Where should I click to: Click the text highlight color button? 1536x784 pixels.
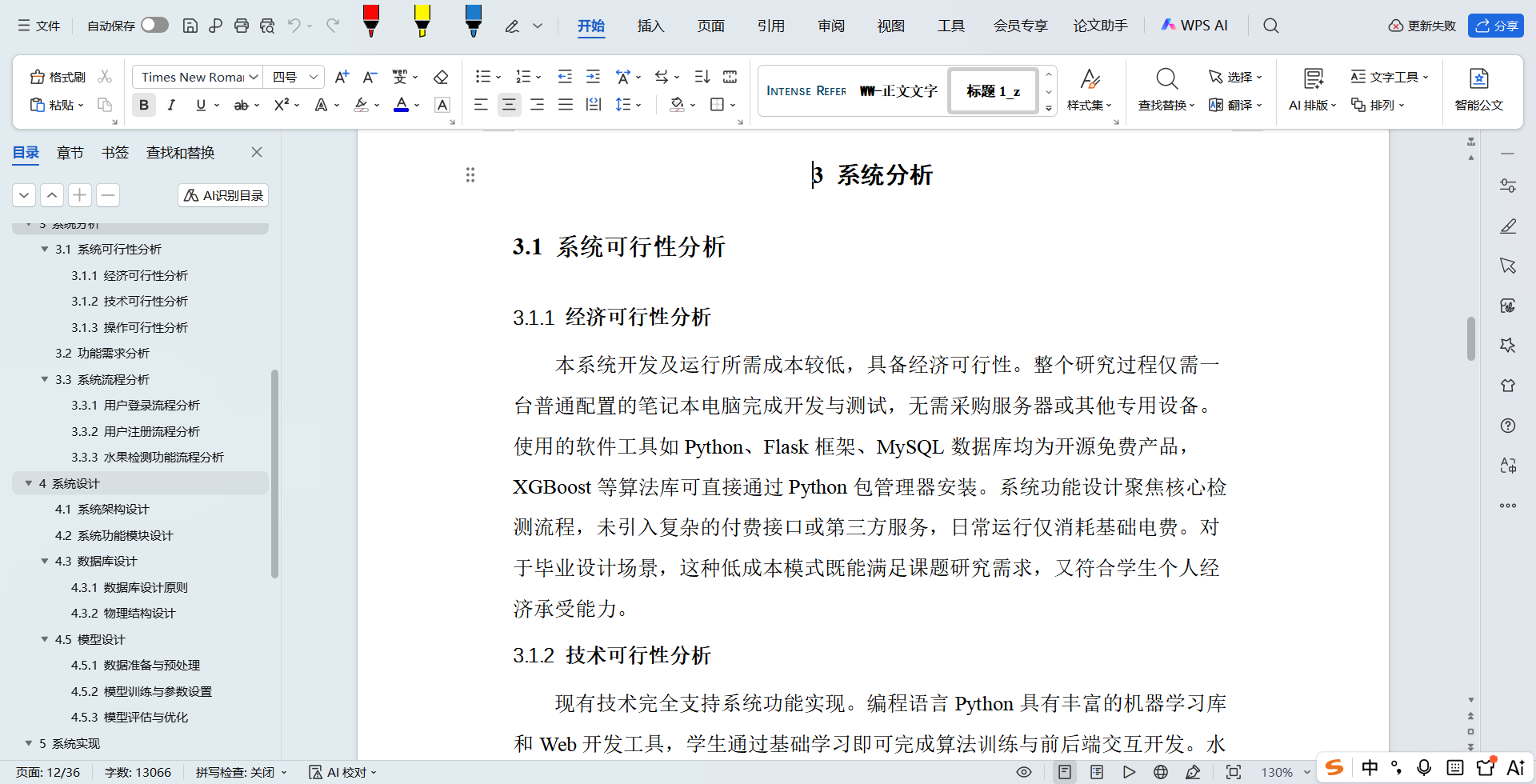(361, 105)
